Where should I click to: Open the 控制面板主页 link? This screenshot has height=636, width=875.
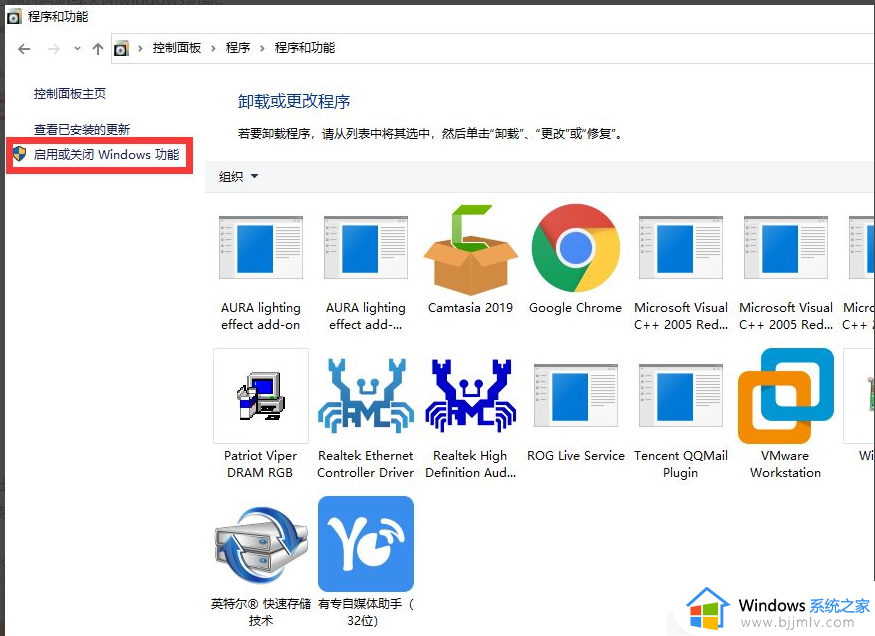[70, 94]
